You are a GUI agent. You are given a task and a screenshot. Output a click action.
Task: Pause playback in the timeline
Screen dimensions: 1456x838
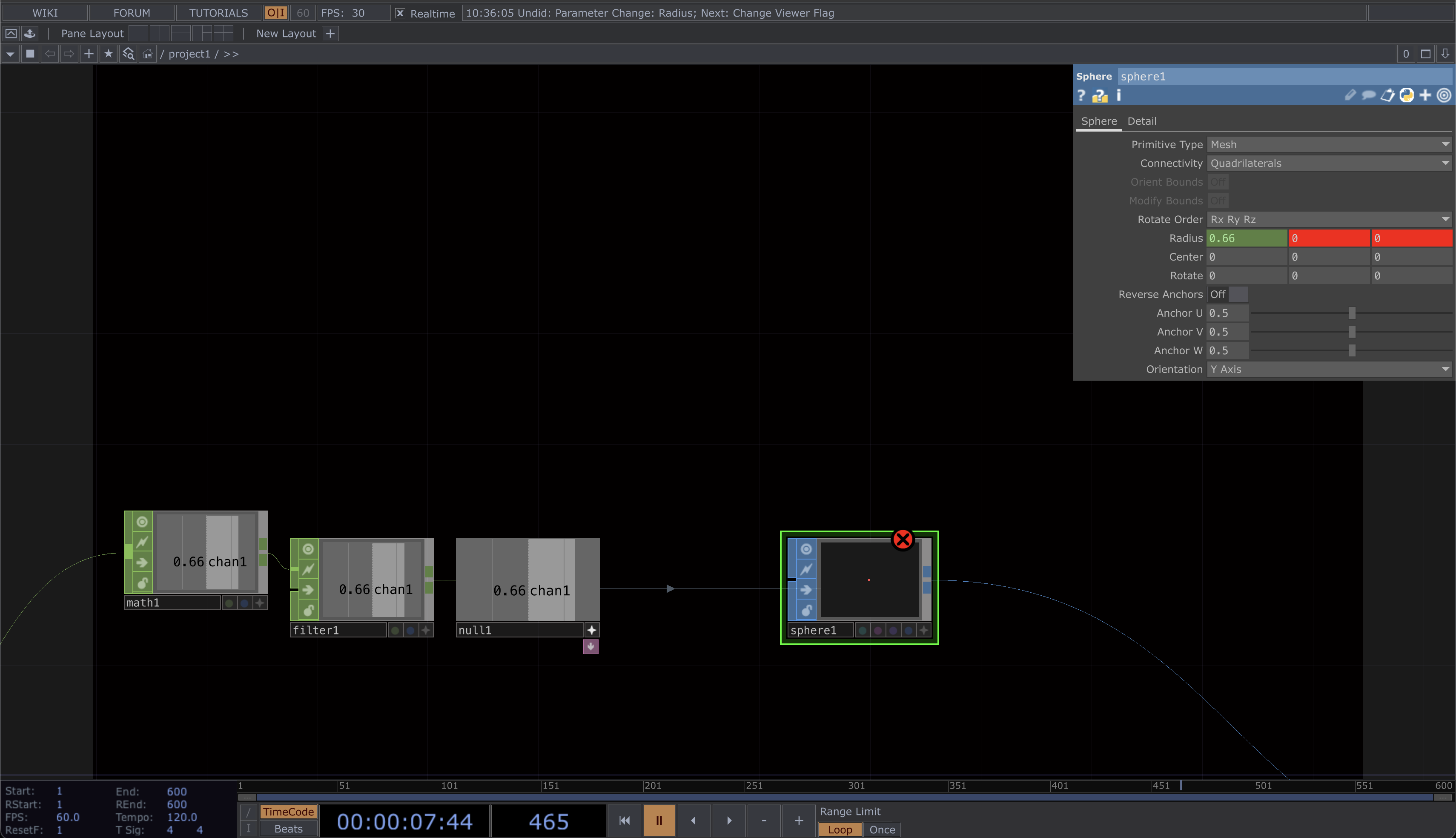pyautogui.click(x=659, y=820)
